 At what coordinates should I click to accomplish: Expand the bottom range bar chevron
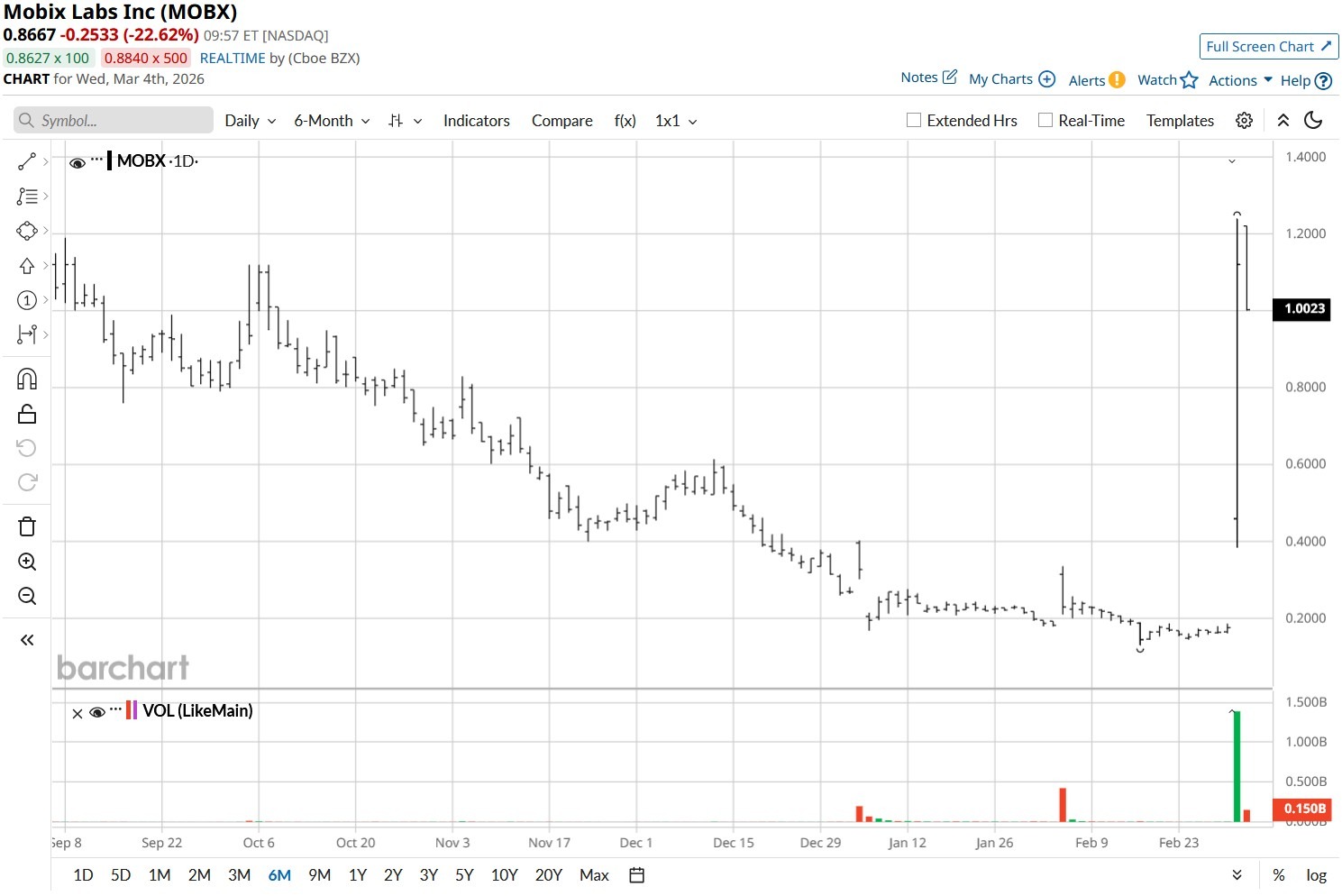click(x=1237, y=875)
